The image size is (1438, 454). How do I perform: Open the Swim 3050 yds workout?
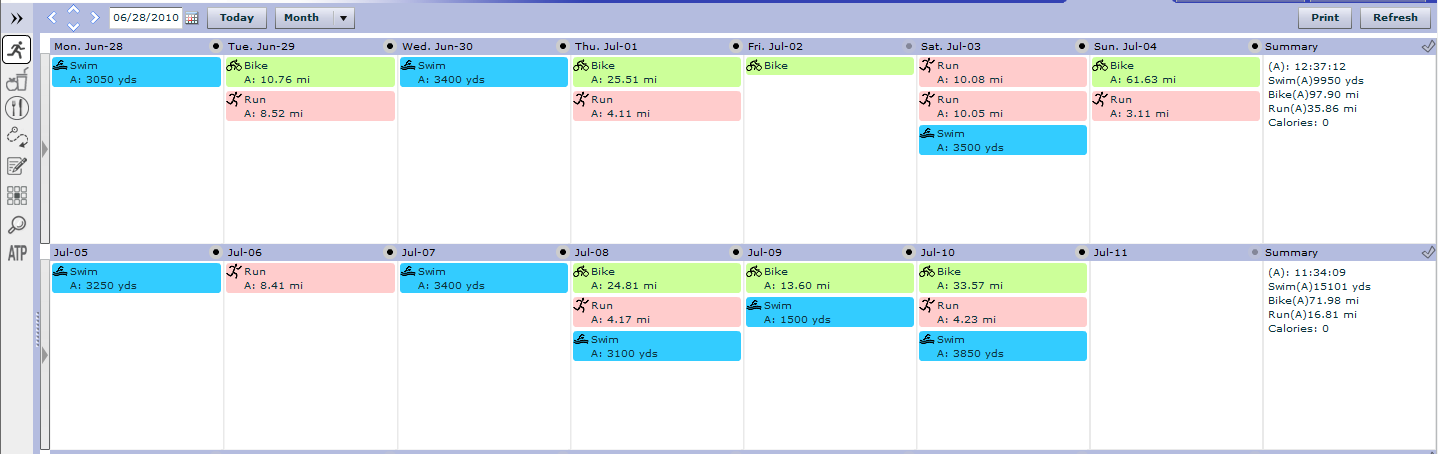(x=136, y=72)
